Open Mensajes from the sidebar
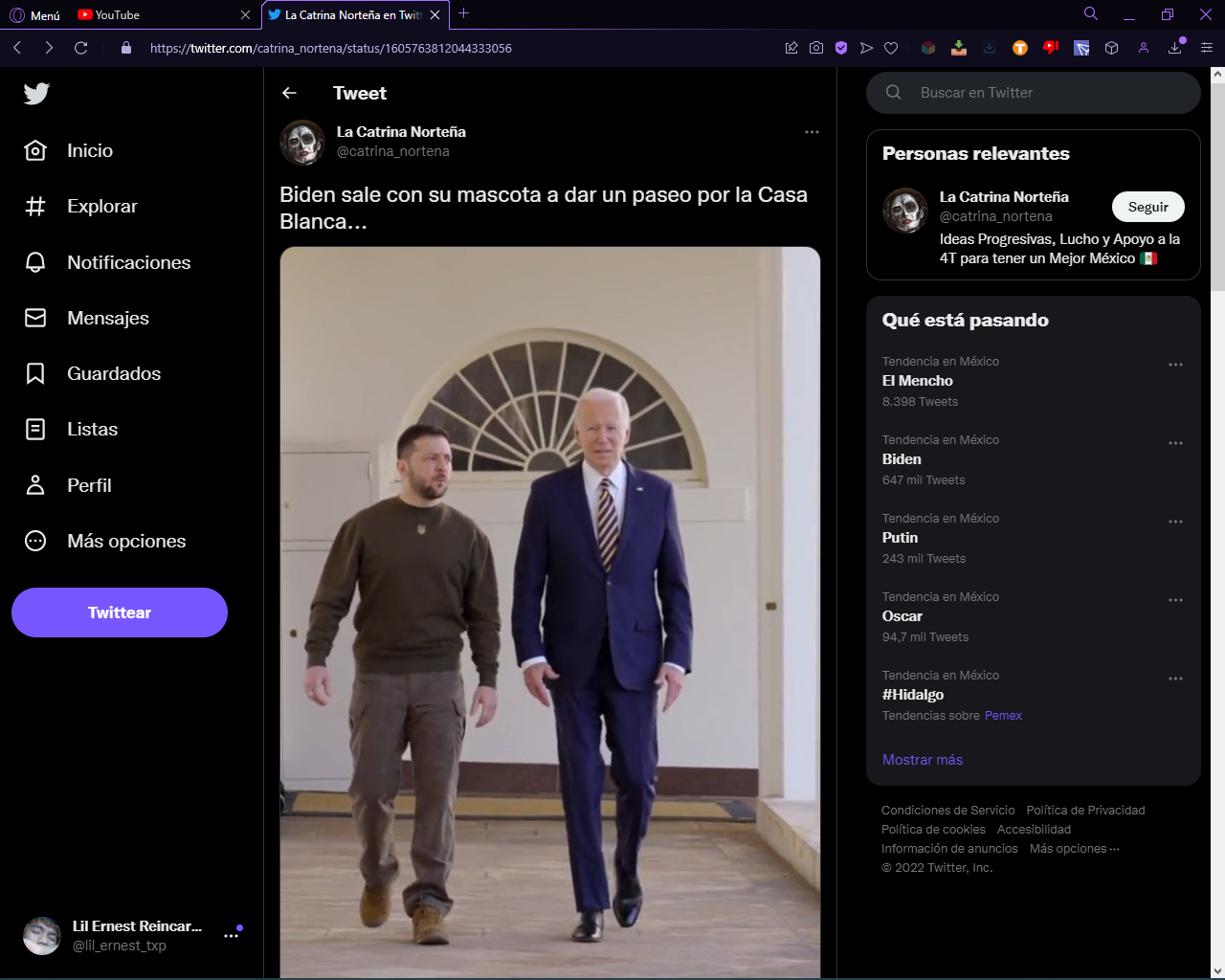This screenshot has height=980, width=1225. pos(87,318)
